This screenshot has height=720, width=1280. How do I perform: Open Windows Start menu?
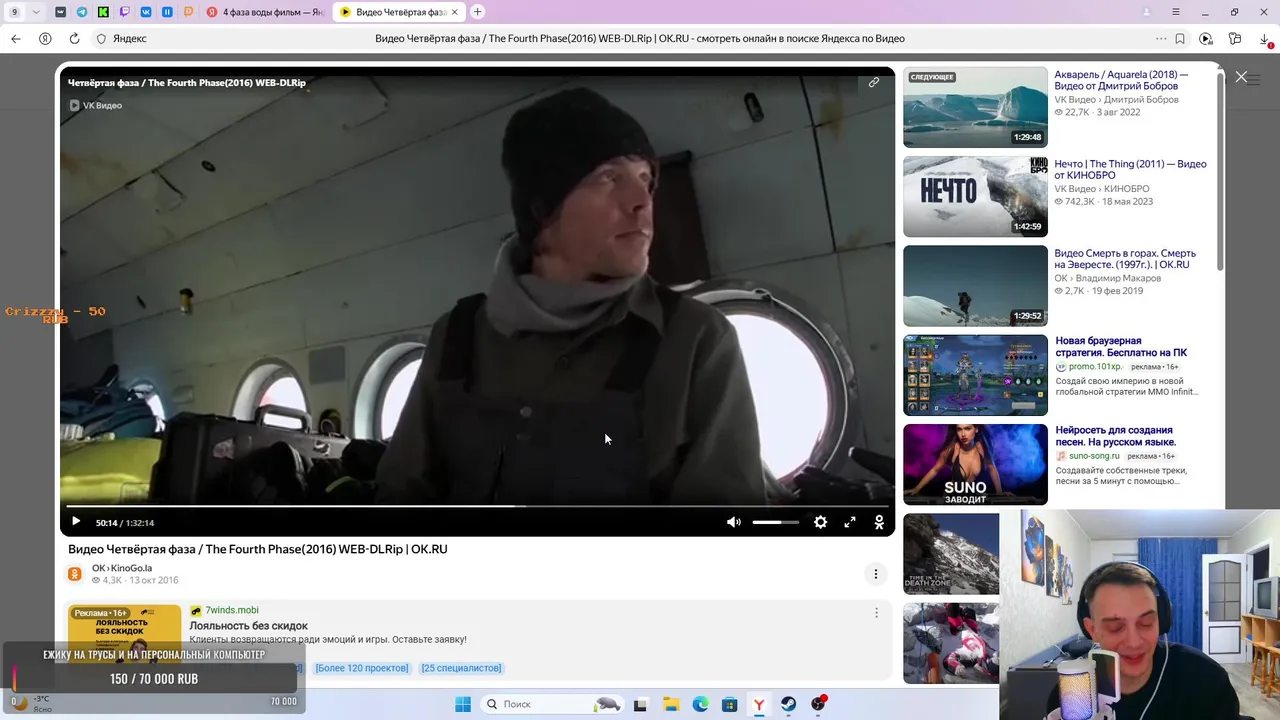click(x=463, y=704)
